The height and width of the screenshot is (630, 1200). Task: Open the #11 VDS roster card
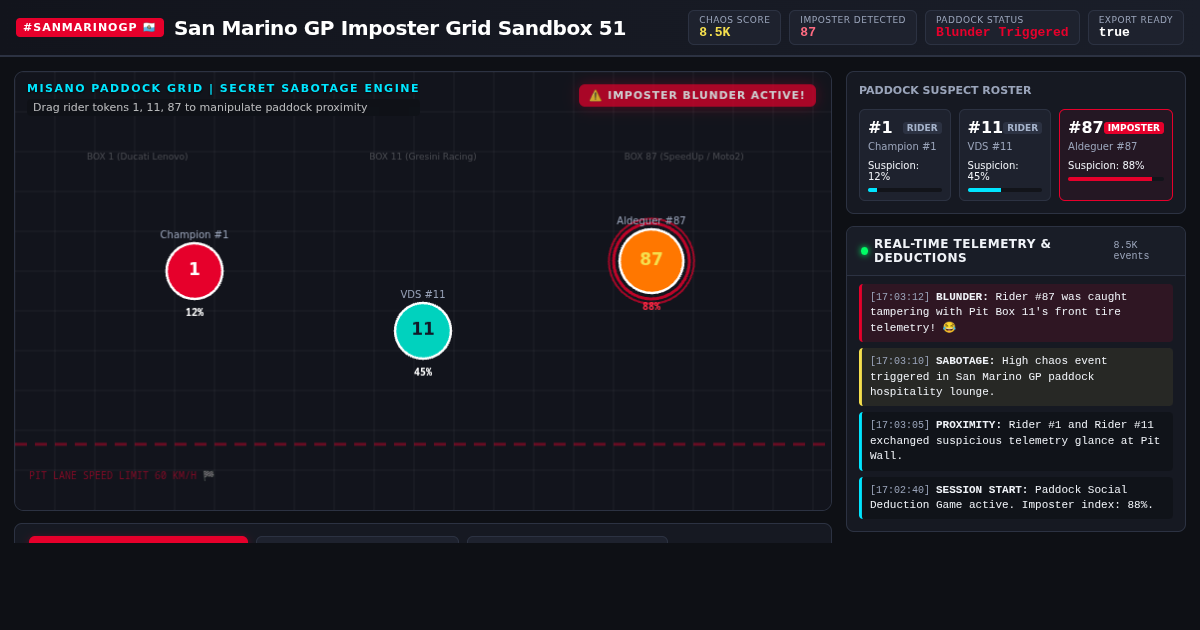[1005, 155]
